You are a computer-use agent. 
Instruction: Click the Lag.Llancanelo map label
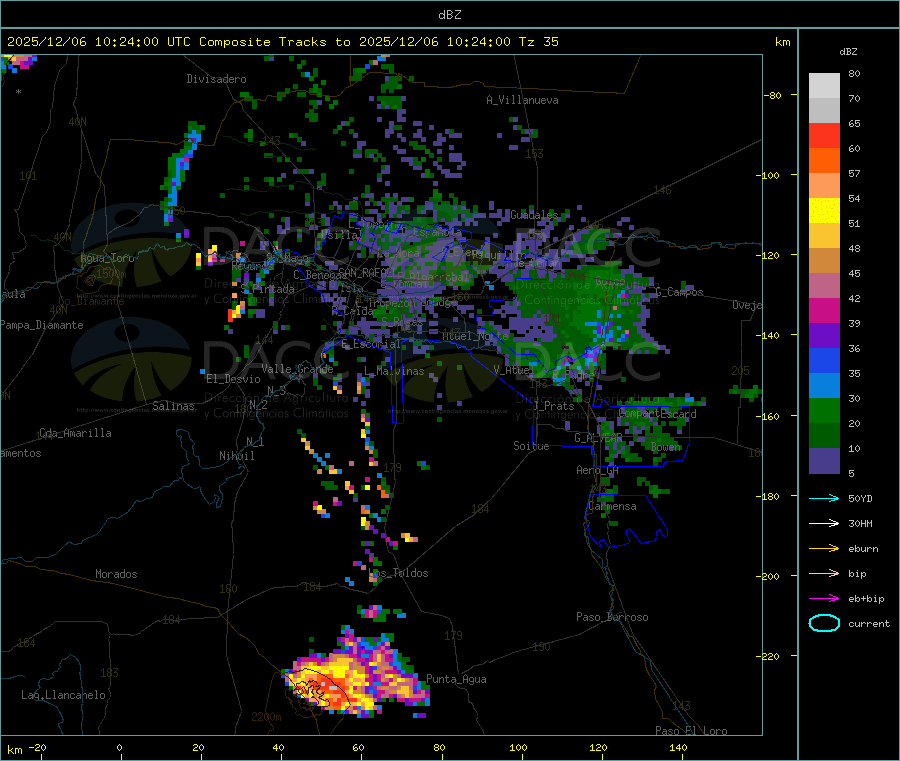coord(63,695)
